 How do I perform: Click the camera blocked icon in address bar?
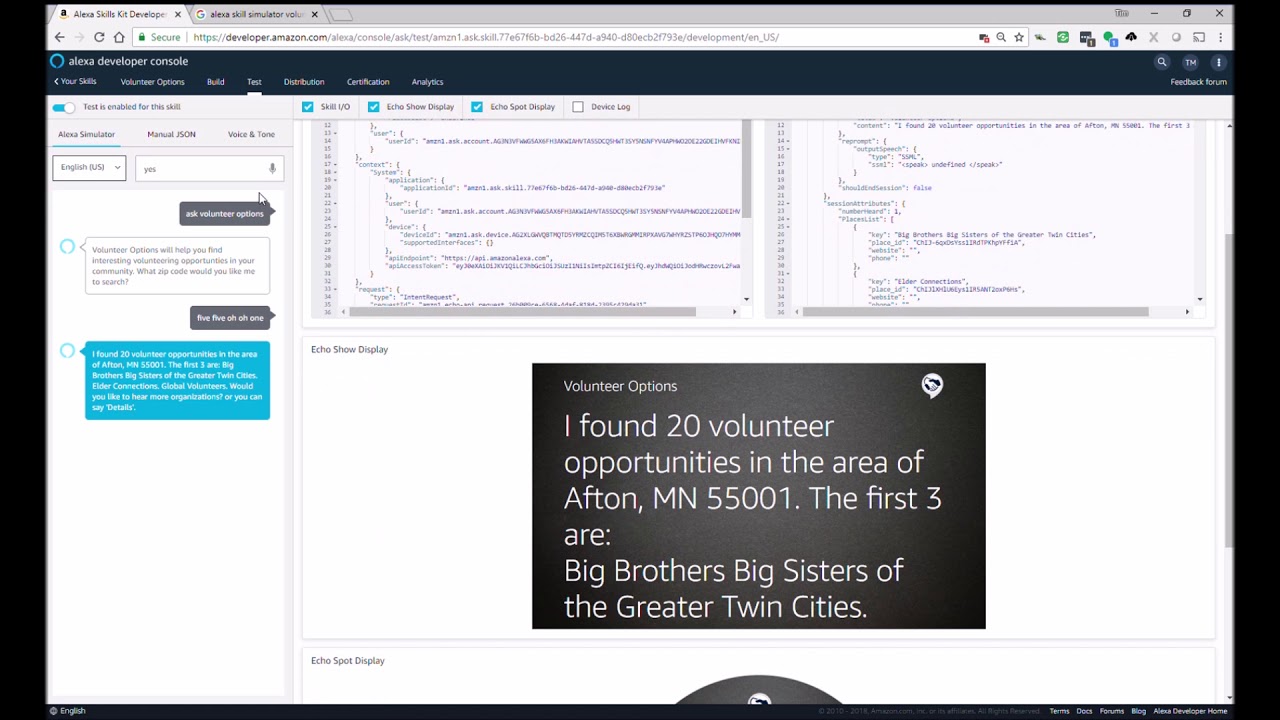983,37
